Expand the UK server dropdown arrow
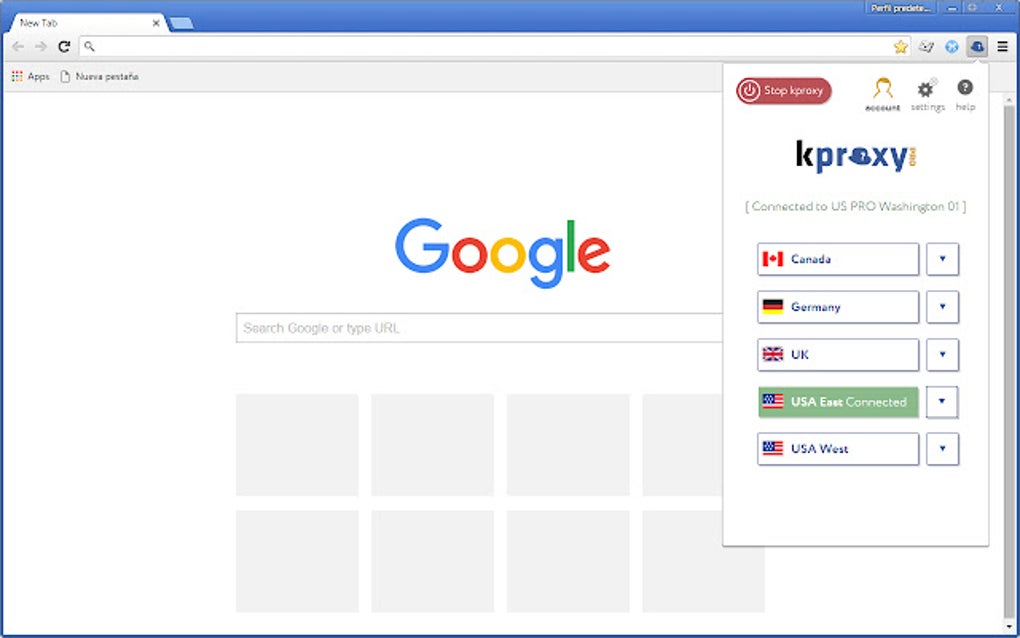1020x638 pixels. coord(942,354)
